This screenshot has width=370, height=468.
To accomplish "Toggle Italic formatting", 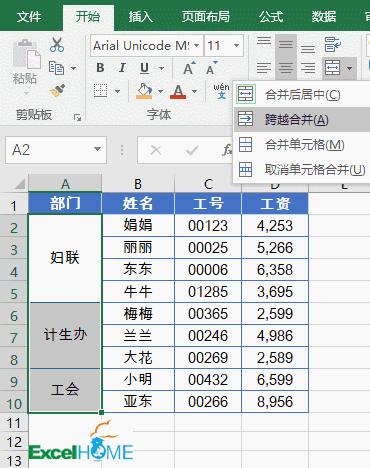I will point(122,68).
